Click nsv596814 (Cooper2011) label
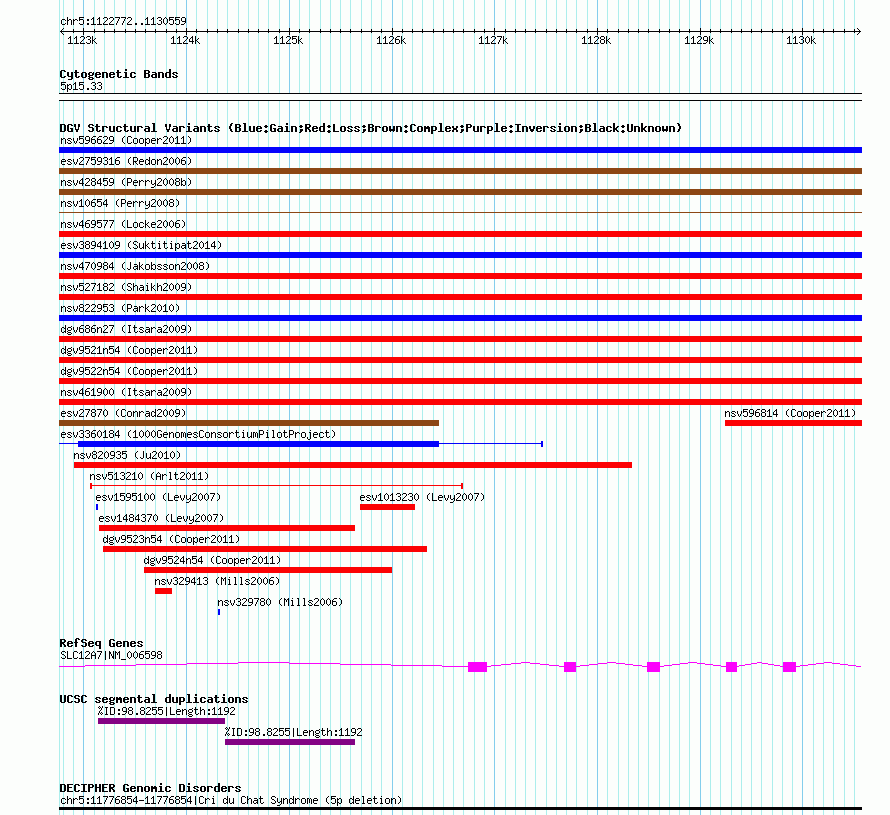 point(790,413)
